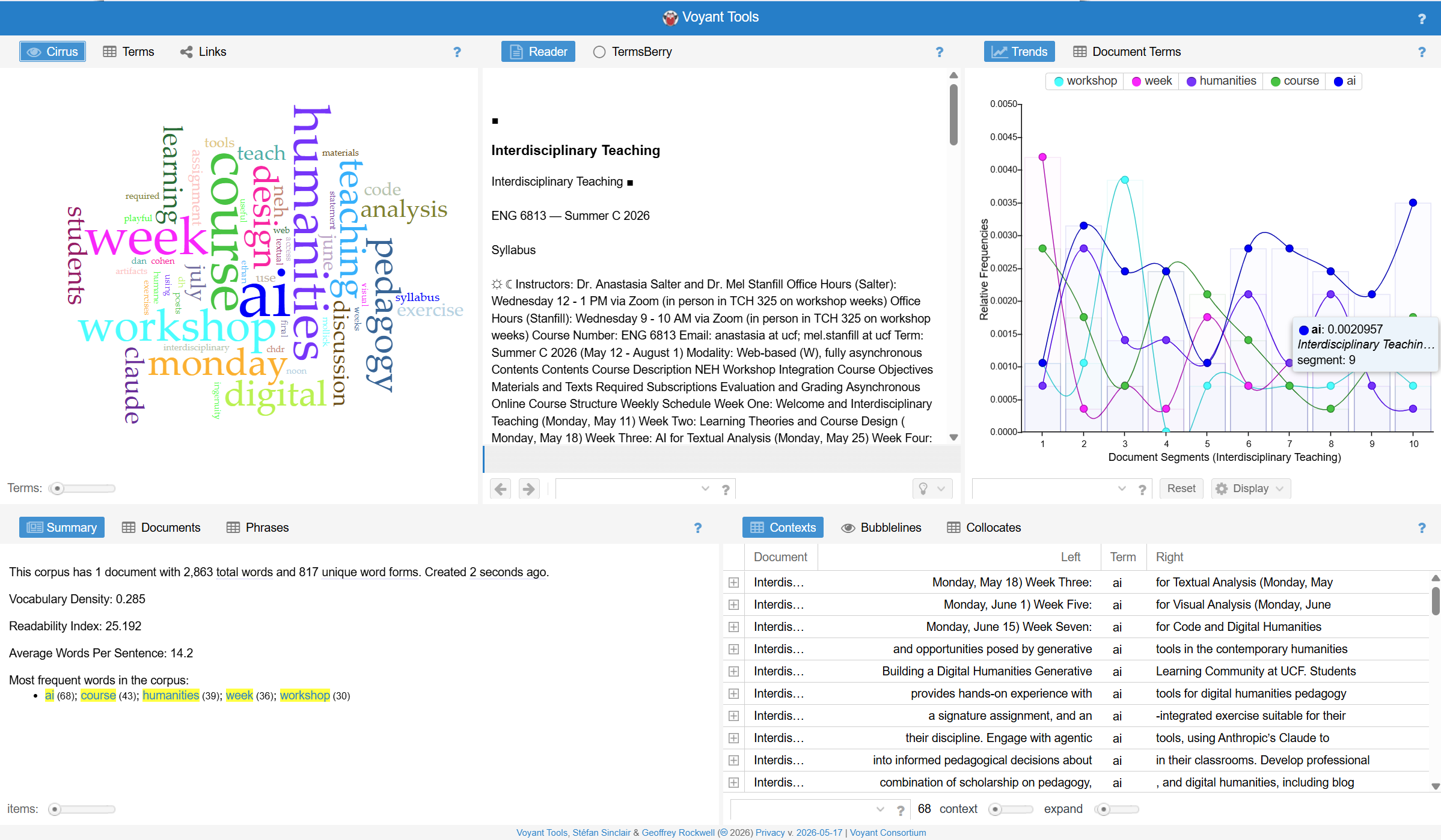Click the ai data point at segment 10
This screenshot has width=1441, height=840.
tap(1413, 203)
